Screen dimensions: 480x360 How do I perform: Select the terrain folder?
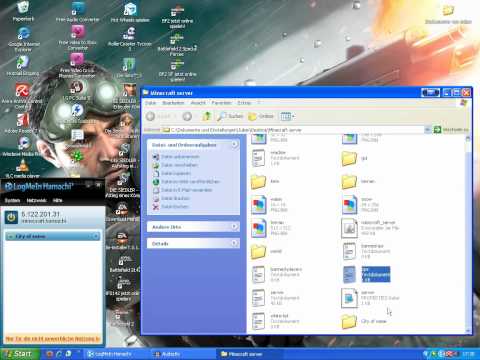coord(349,182)
